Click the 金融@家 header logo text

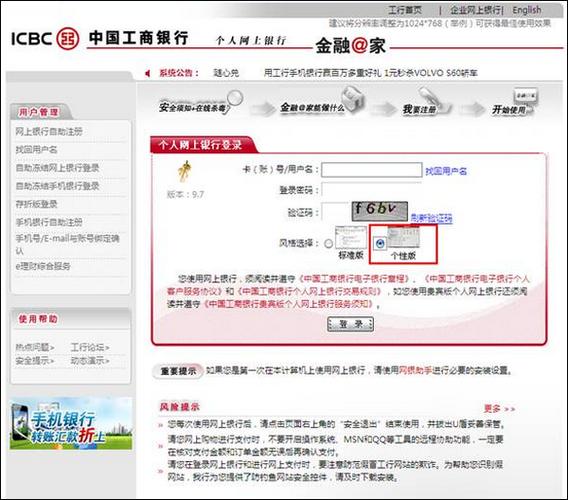[351, 46]
